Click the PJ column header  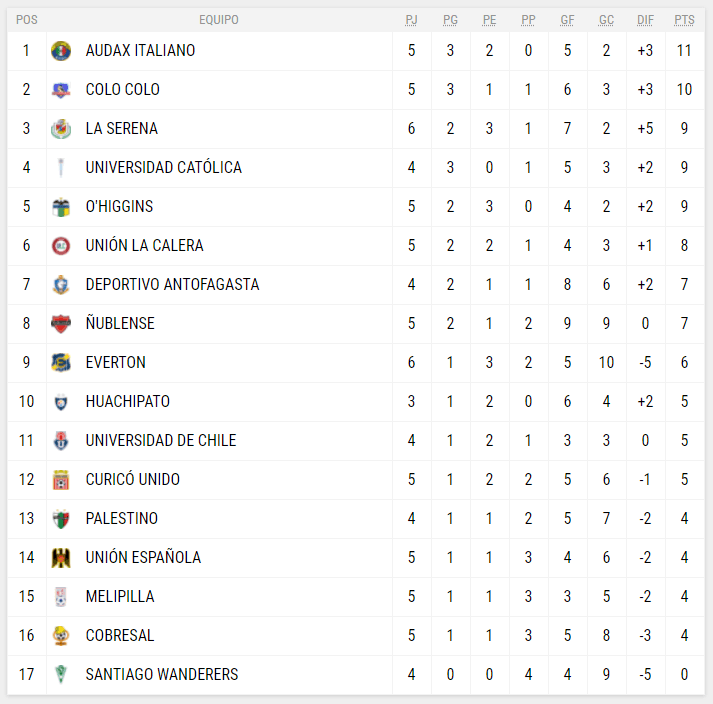pos(411,20)
